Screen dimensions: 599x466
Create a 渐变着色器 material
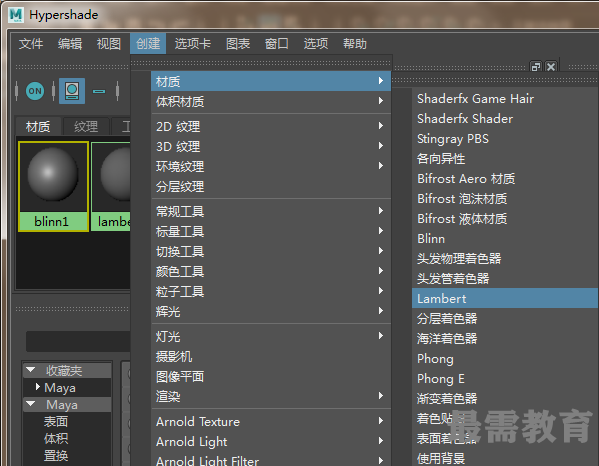click(505, 399)
